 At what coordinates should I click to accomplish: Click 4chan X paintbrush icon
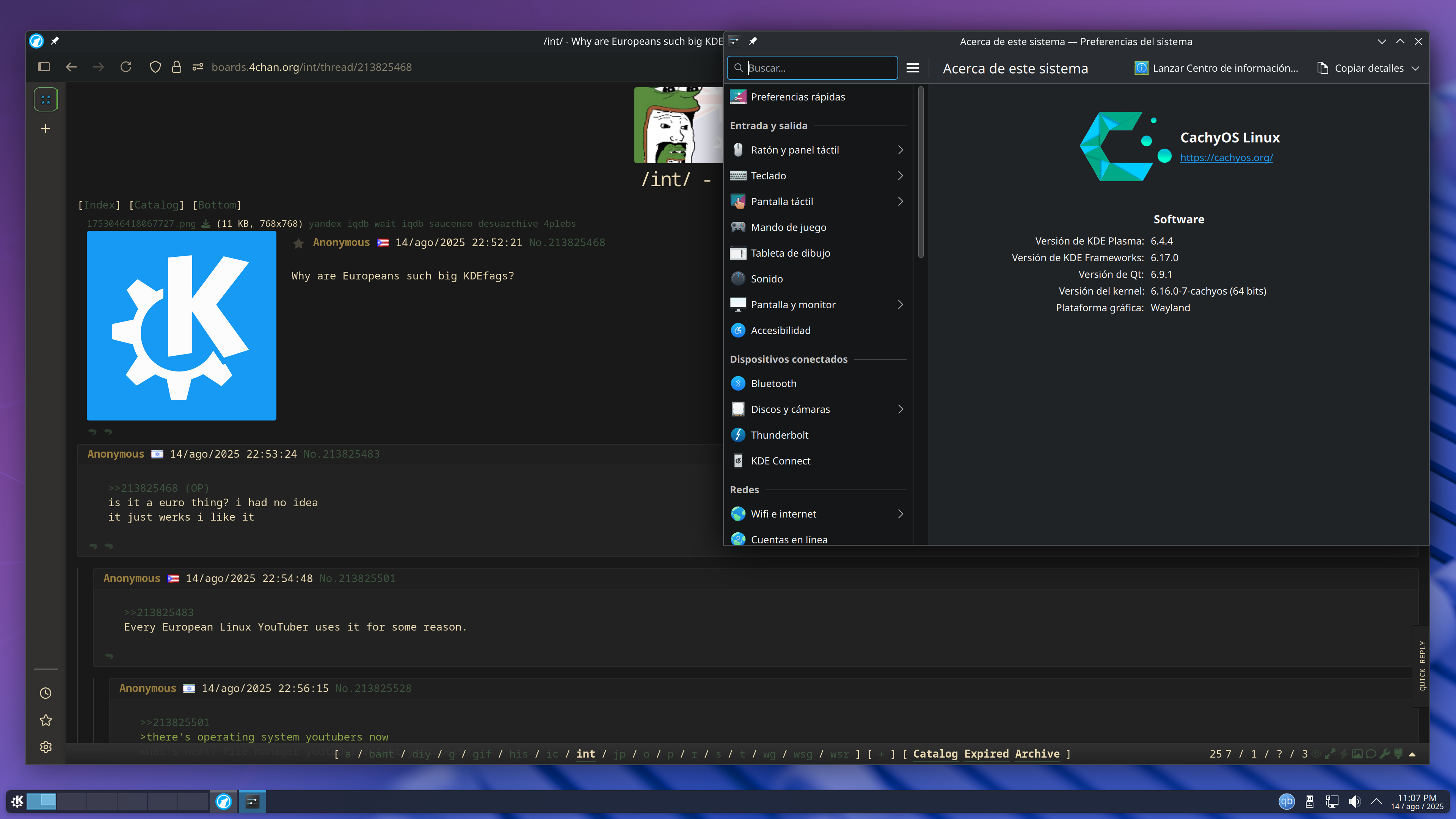1398,754
